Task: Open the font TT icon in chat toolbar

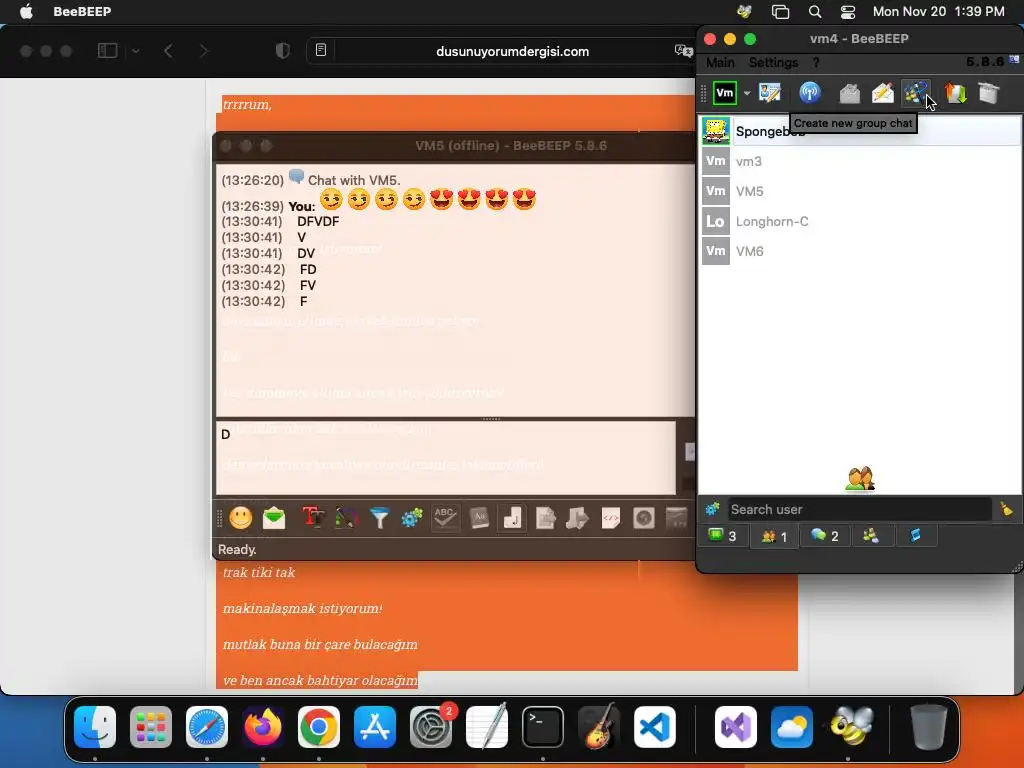Action: pos(313,519)
